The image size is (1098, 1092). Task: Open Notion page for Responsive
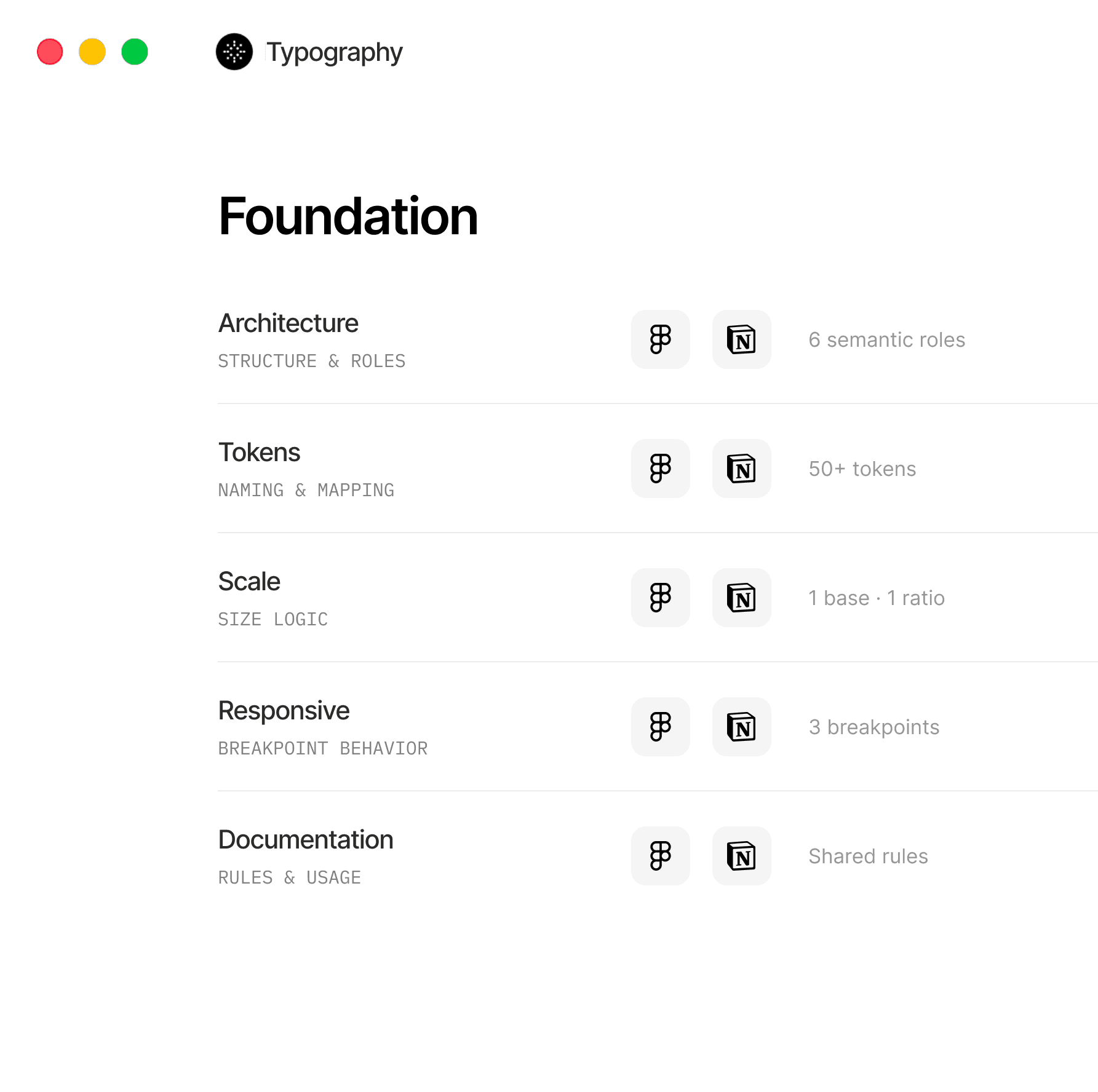pyautogui.click(x=741, y=727)
